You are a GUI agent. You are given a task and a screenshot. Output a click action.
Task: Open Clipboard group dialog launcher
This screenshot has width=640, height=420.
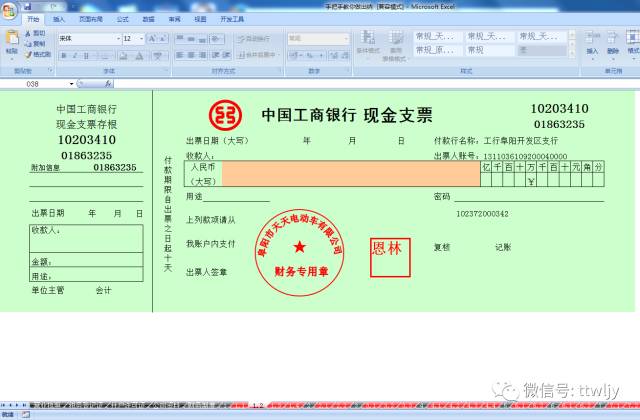click(51, 70)
